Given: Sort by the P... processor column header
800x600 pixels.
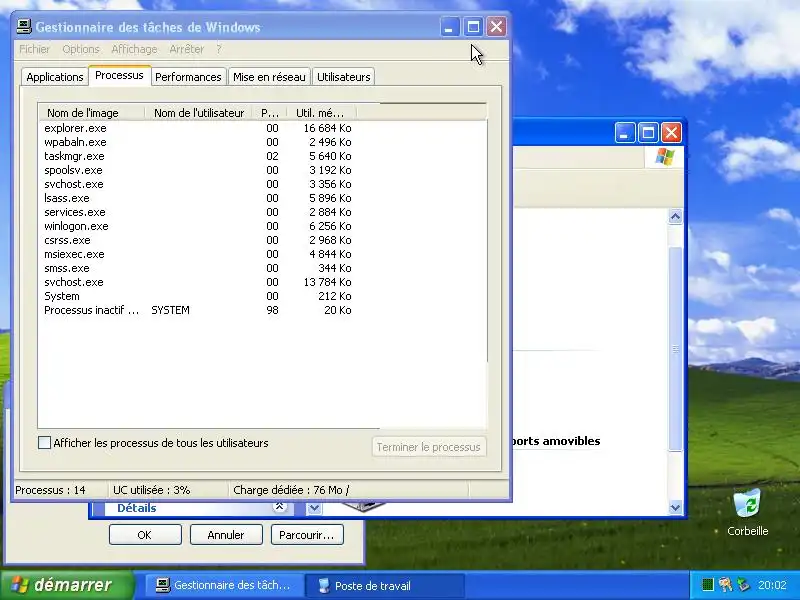Looking at the screenshot, I should 270,113.
